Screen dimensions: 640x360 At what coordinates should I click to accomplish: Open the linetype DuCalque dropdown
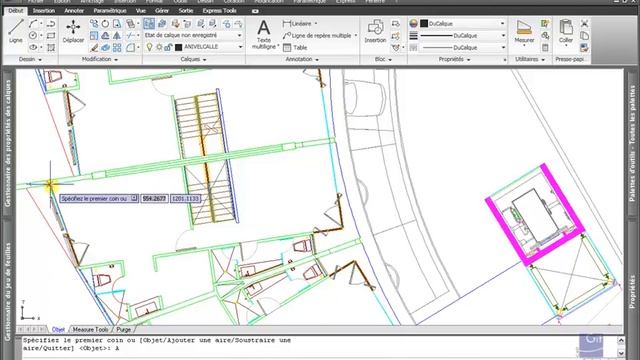tap(464, 48)
